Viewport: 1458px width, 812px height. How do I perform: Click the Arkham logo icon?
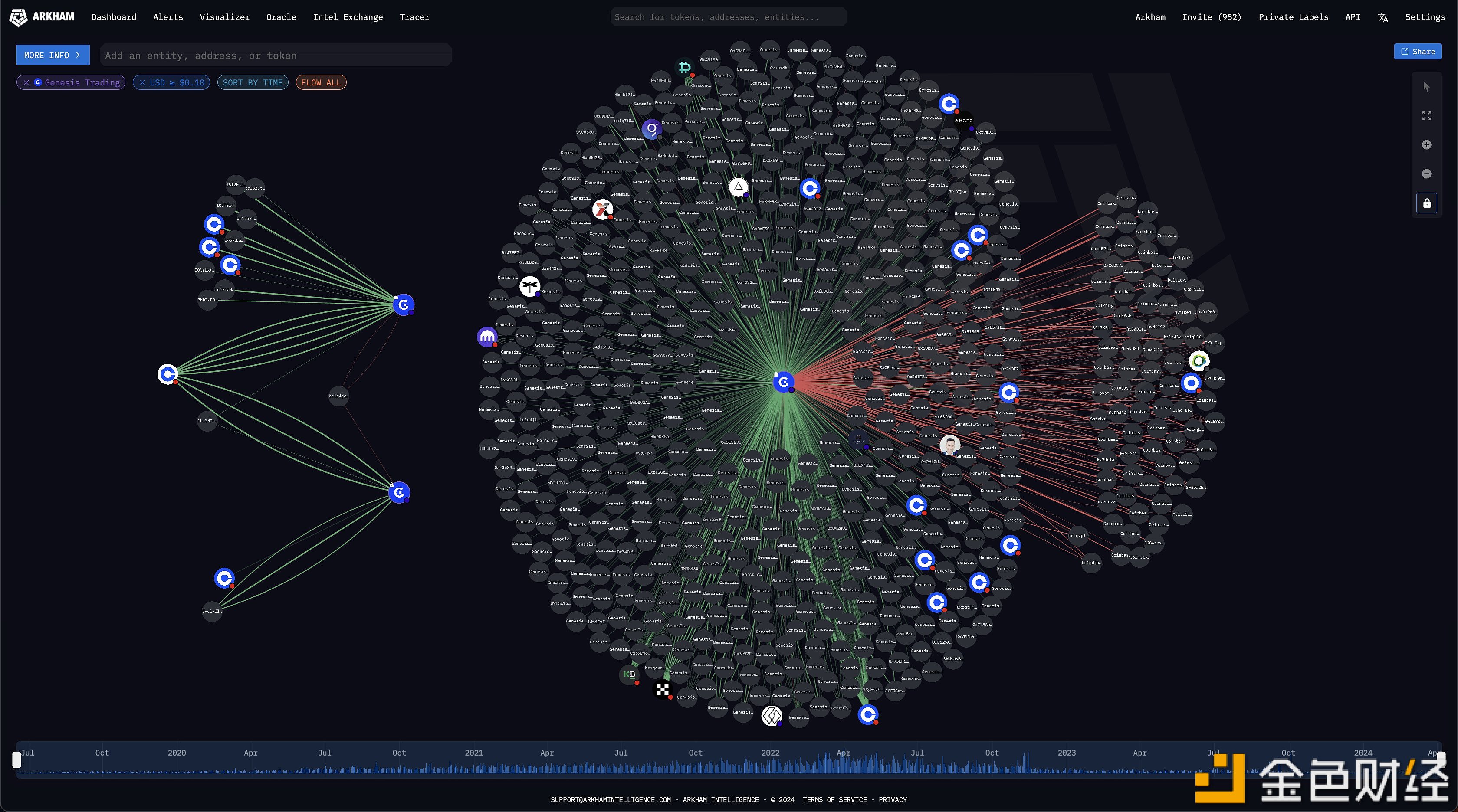point(18,17)
